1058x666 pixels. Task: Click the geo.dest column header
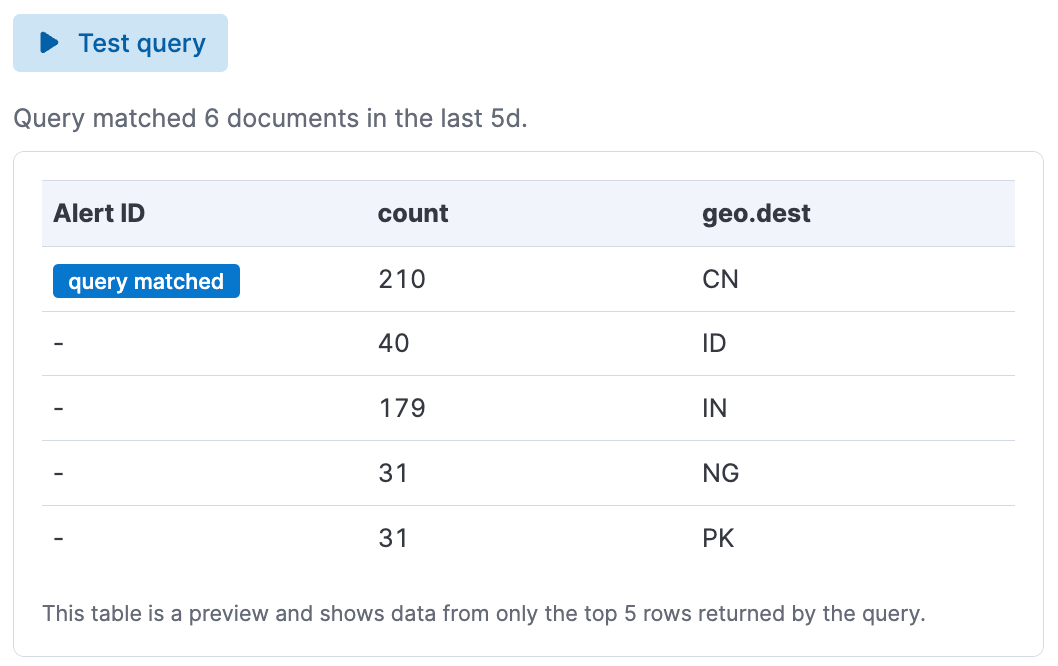point(756,213)
